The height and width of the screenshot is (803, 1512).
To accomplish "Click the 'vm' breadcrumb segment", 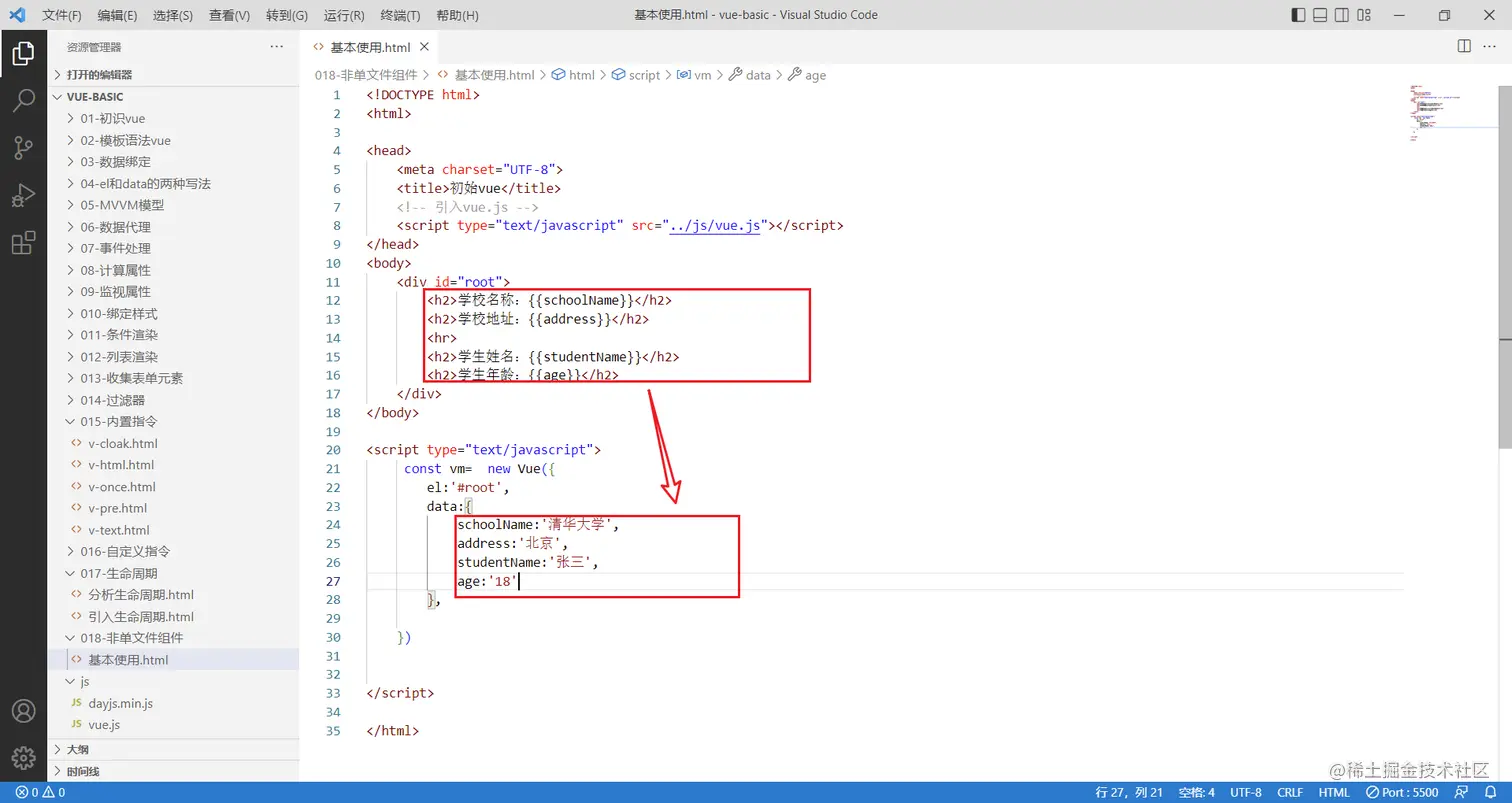I will (694, 75).
